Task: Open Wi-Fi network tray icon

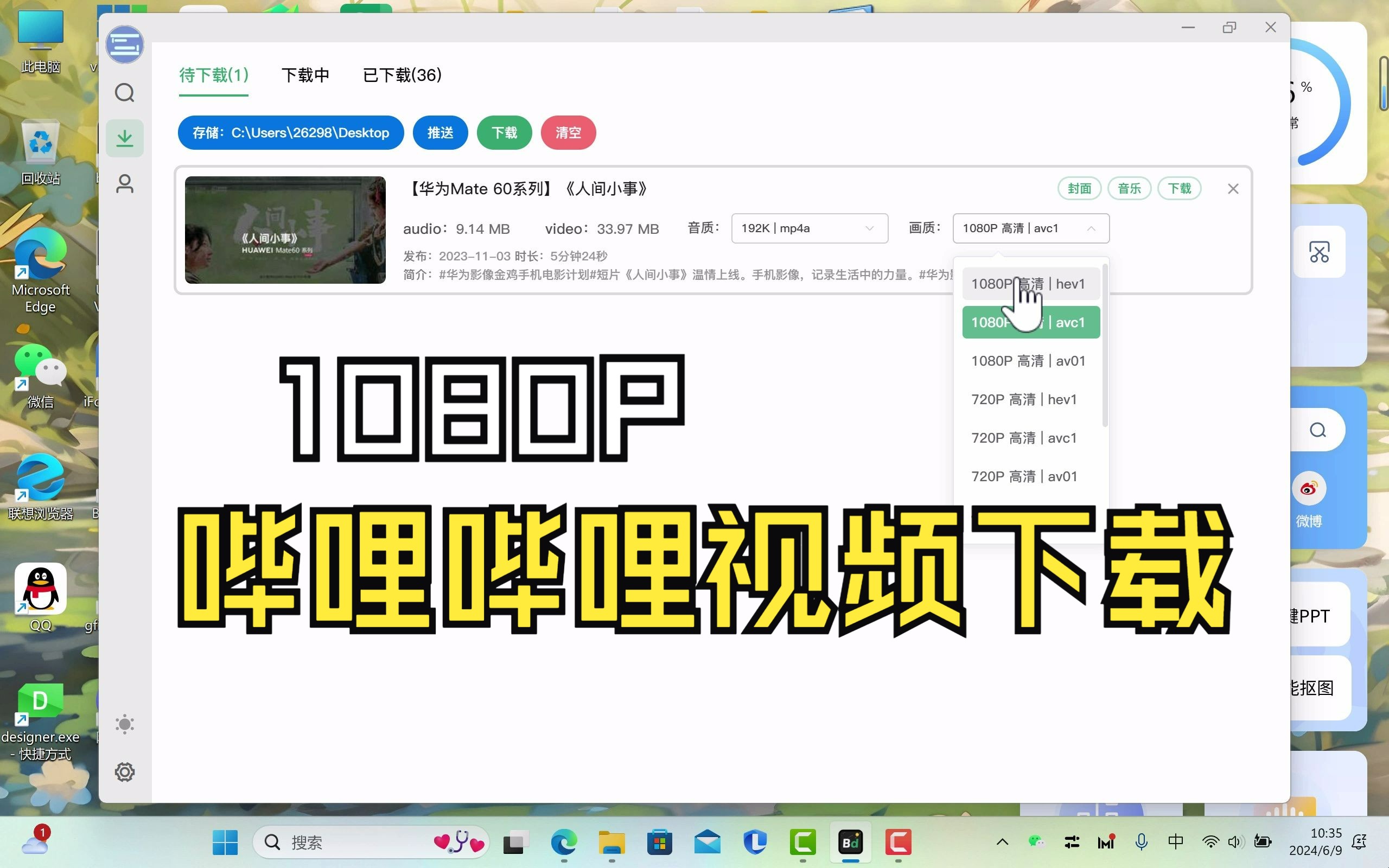Action: [x=1210, y=842]
